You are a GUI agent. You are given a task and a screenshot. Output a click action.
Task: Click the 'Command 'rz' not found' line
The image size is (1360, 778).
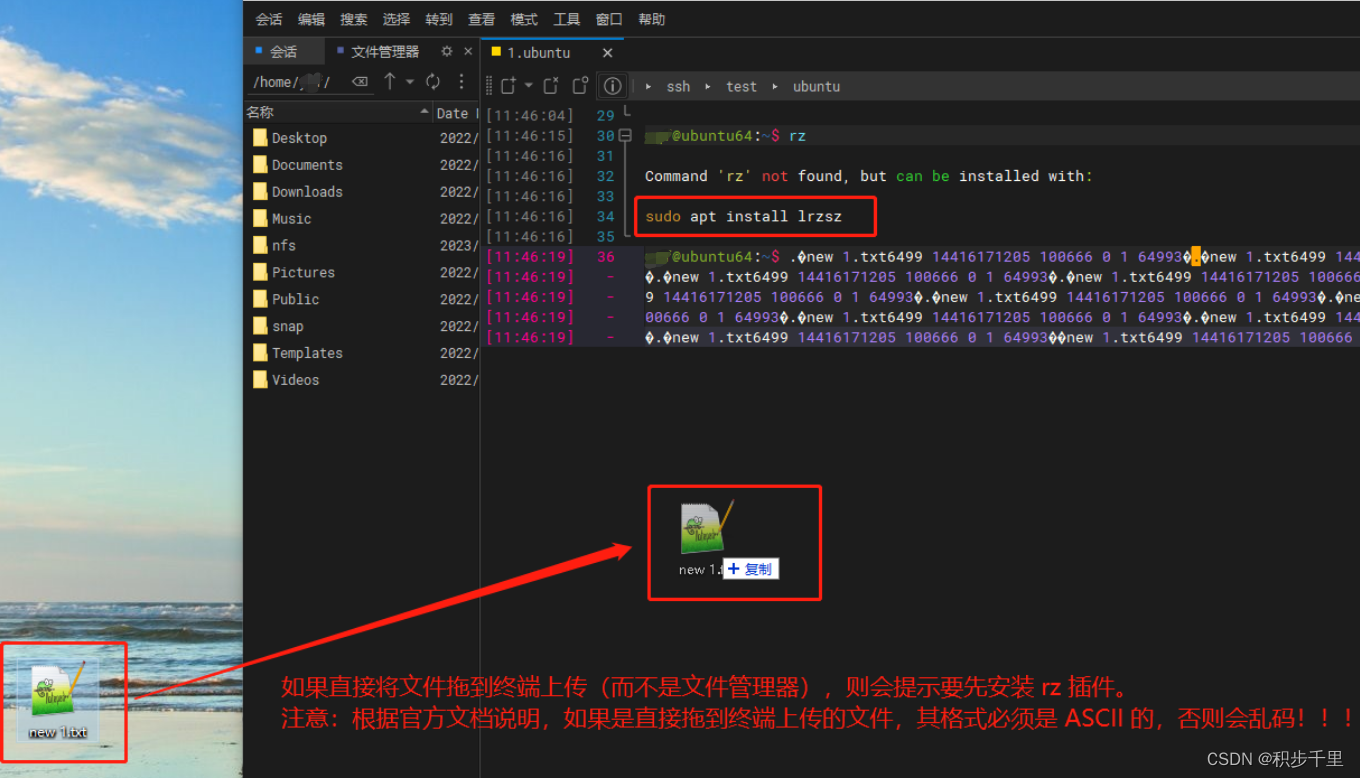click(868, 176)
